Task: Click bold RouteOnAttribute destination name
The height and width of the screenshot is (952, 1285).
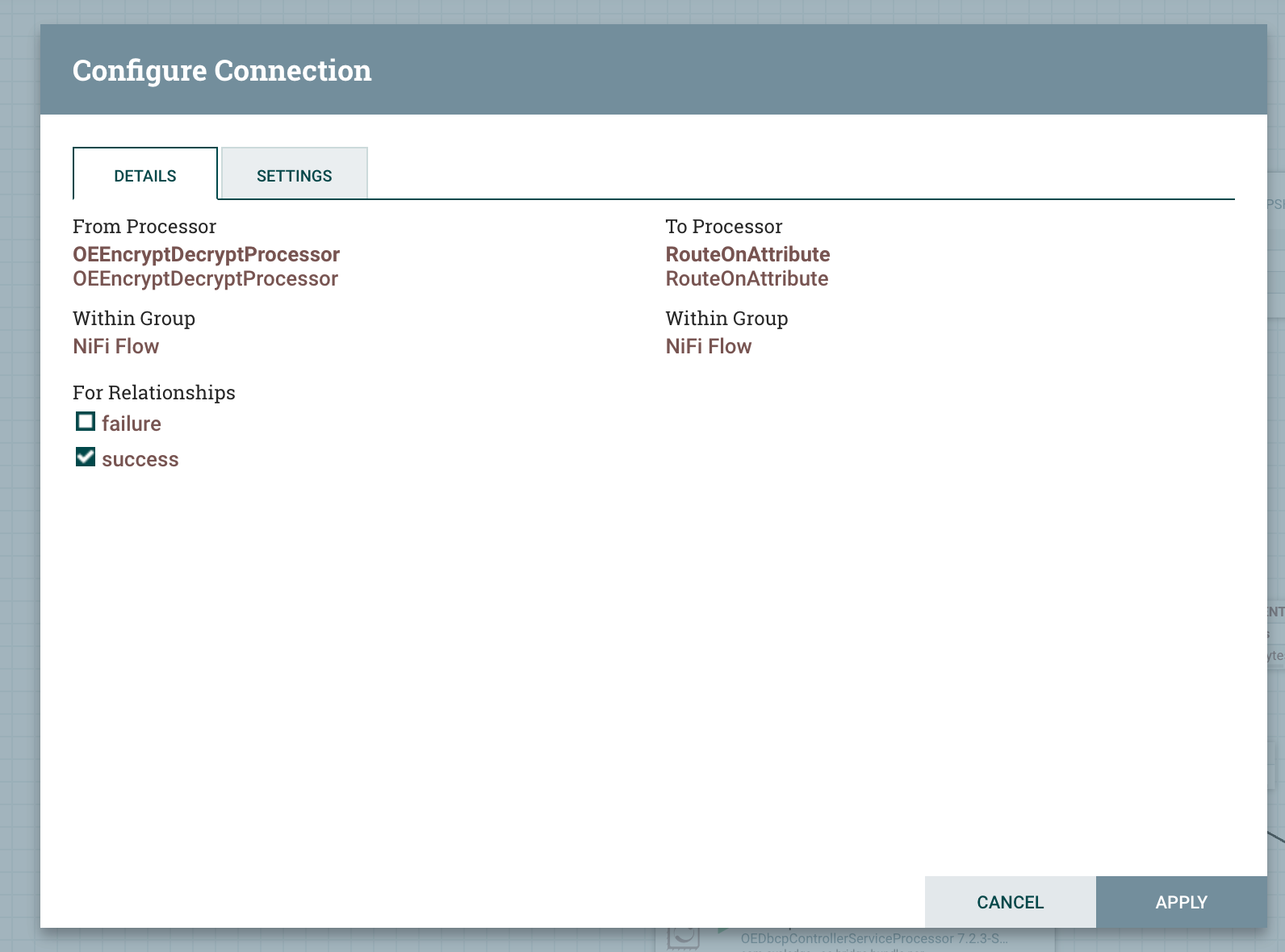Action: pyautogui.click(x=747, y=254)
